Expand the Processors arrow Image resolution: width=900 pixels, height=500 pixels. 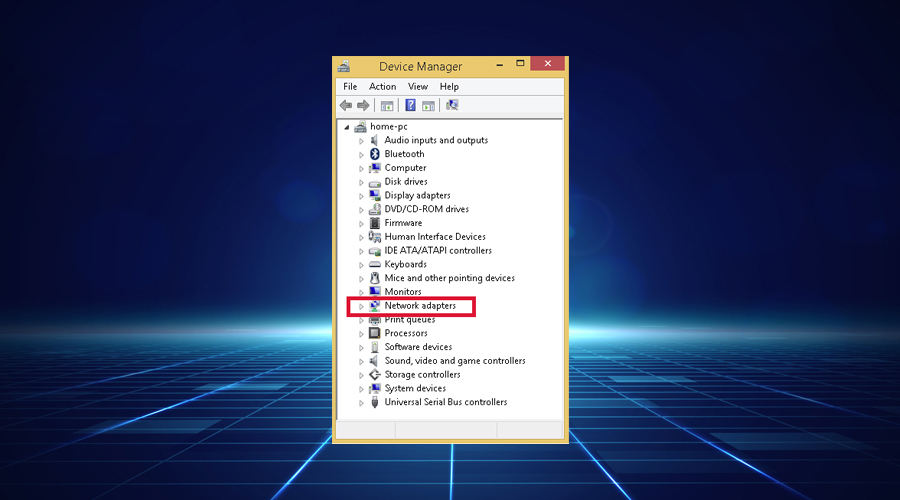tap(361, 334)
